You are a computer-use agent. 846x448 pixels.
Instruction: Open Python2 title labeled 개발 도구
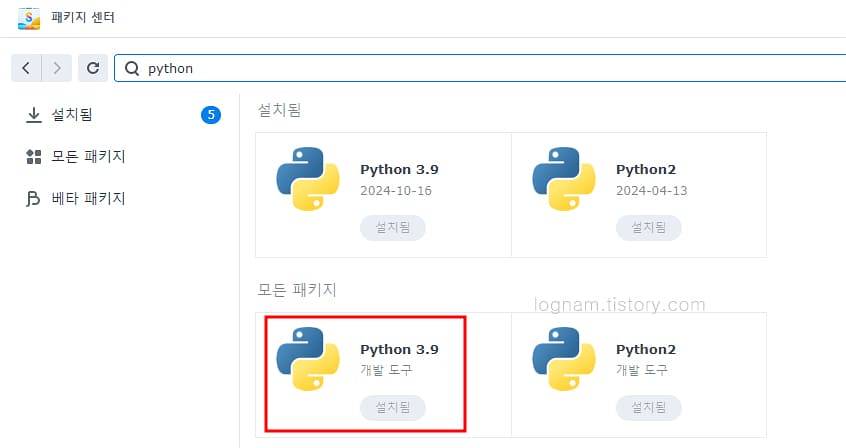point(646,349)
